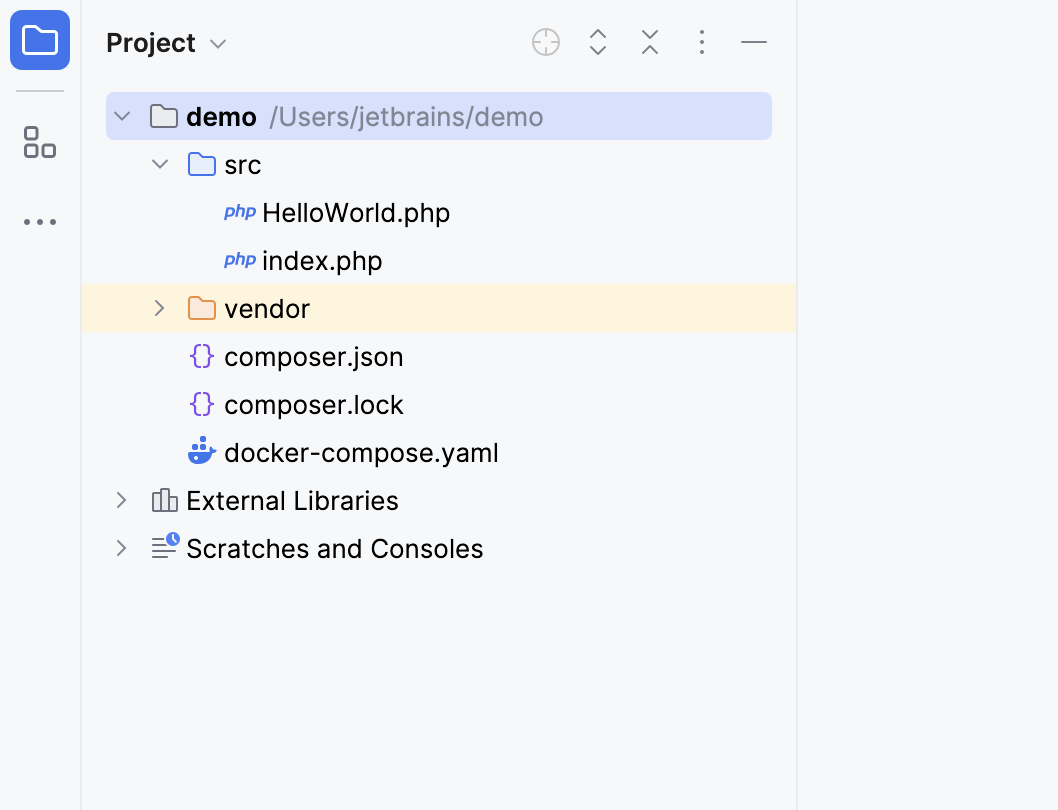Viewport: 1058px width, 810px height.
Task: Expand Scratches and Consoles node
Action: 121,548
